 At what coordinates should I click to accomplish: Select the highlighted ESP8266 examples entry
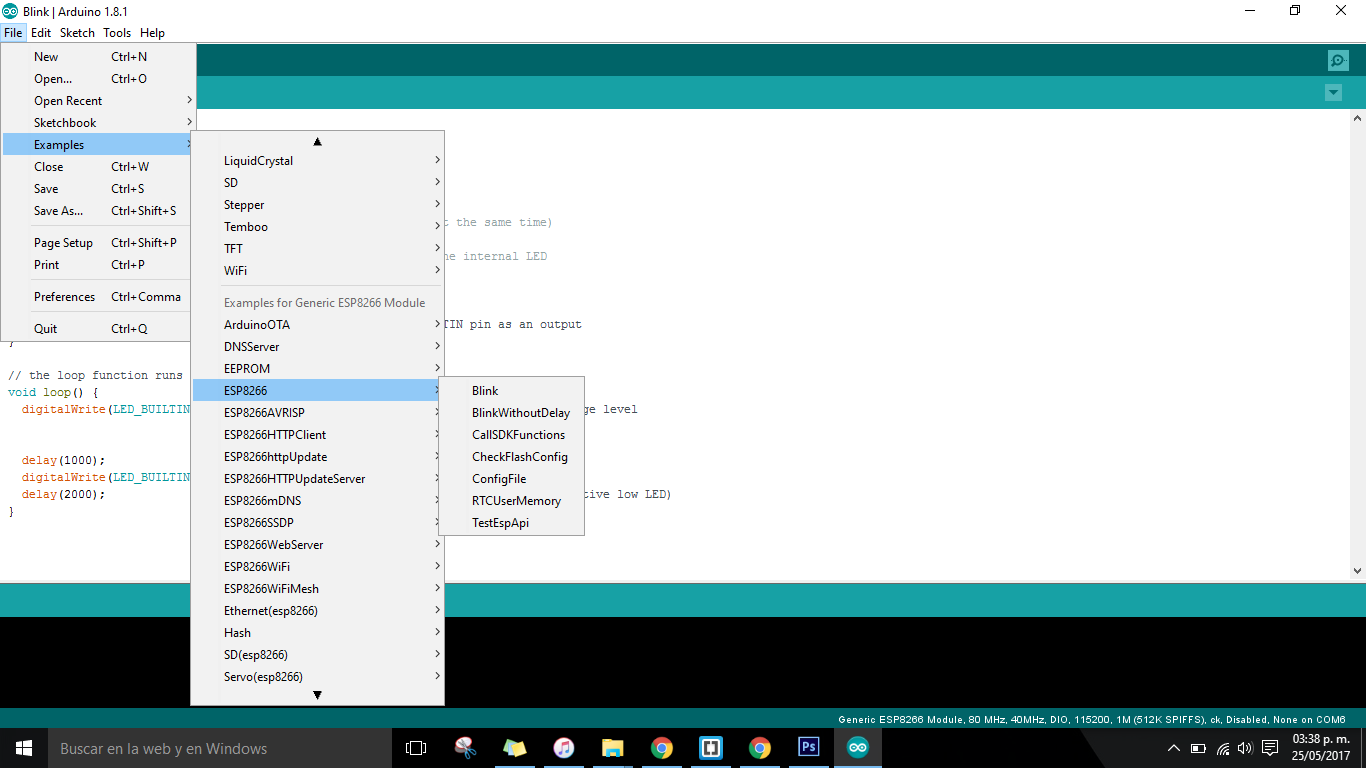(x=317, y=391)
